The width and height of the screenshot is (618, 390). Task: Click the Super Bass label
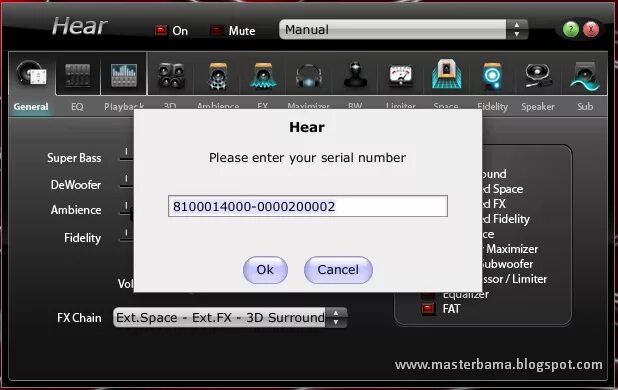tap(74, 158)
